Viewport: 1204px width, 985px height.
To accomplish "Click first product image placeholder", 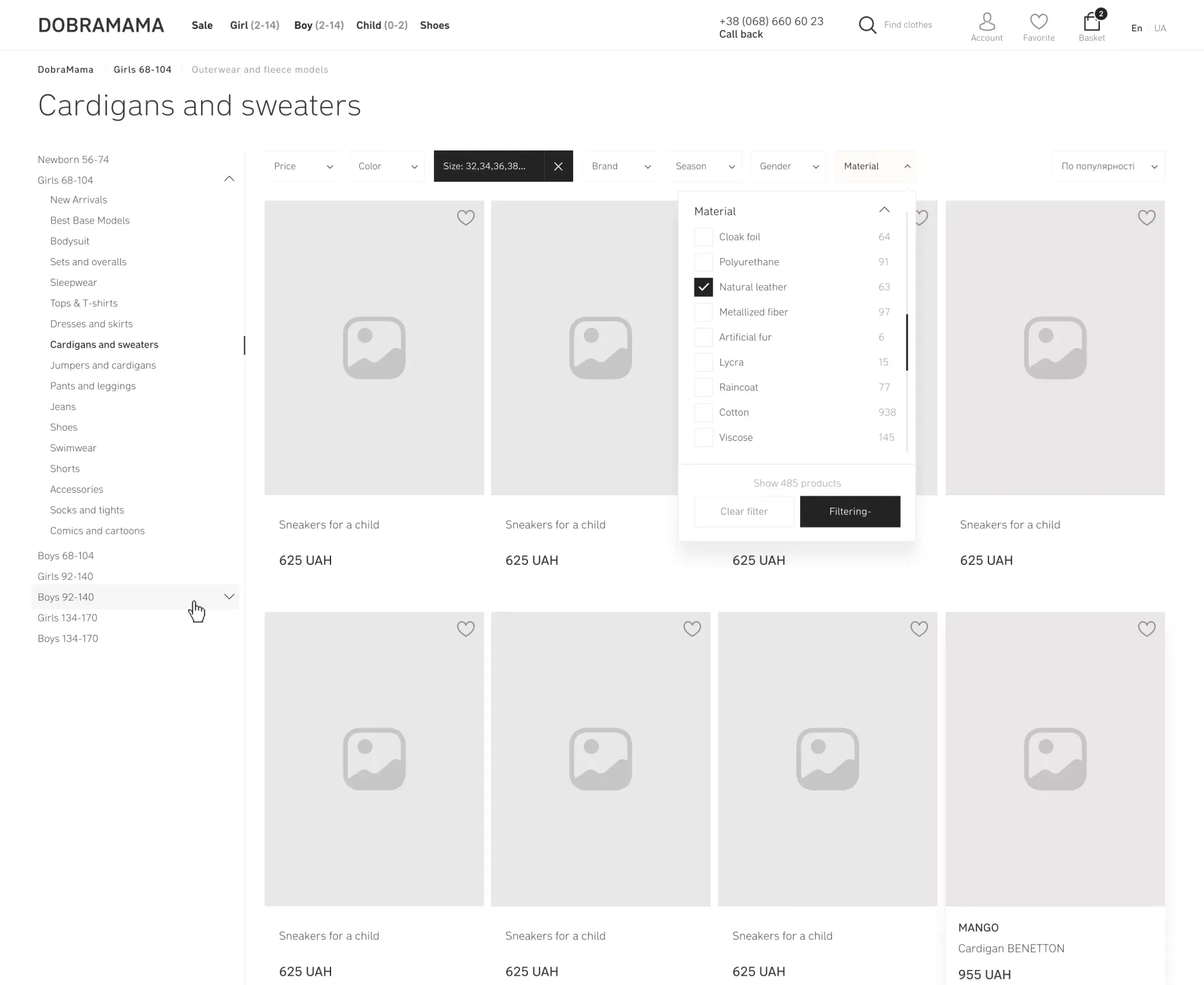I will (x=374, y=348).
